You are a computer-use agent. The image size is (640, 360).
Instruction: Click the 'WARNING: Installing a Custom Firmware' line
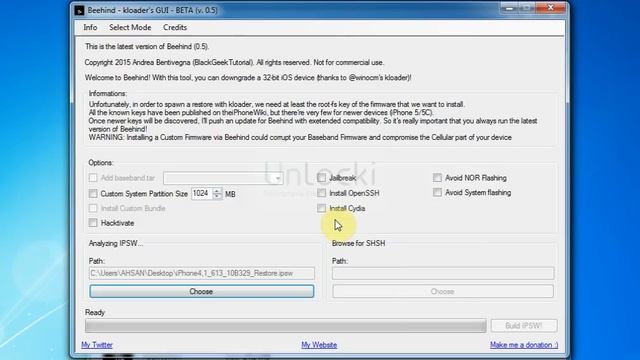tap(300, 138)
